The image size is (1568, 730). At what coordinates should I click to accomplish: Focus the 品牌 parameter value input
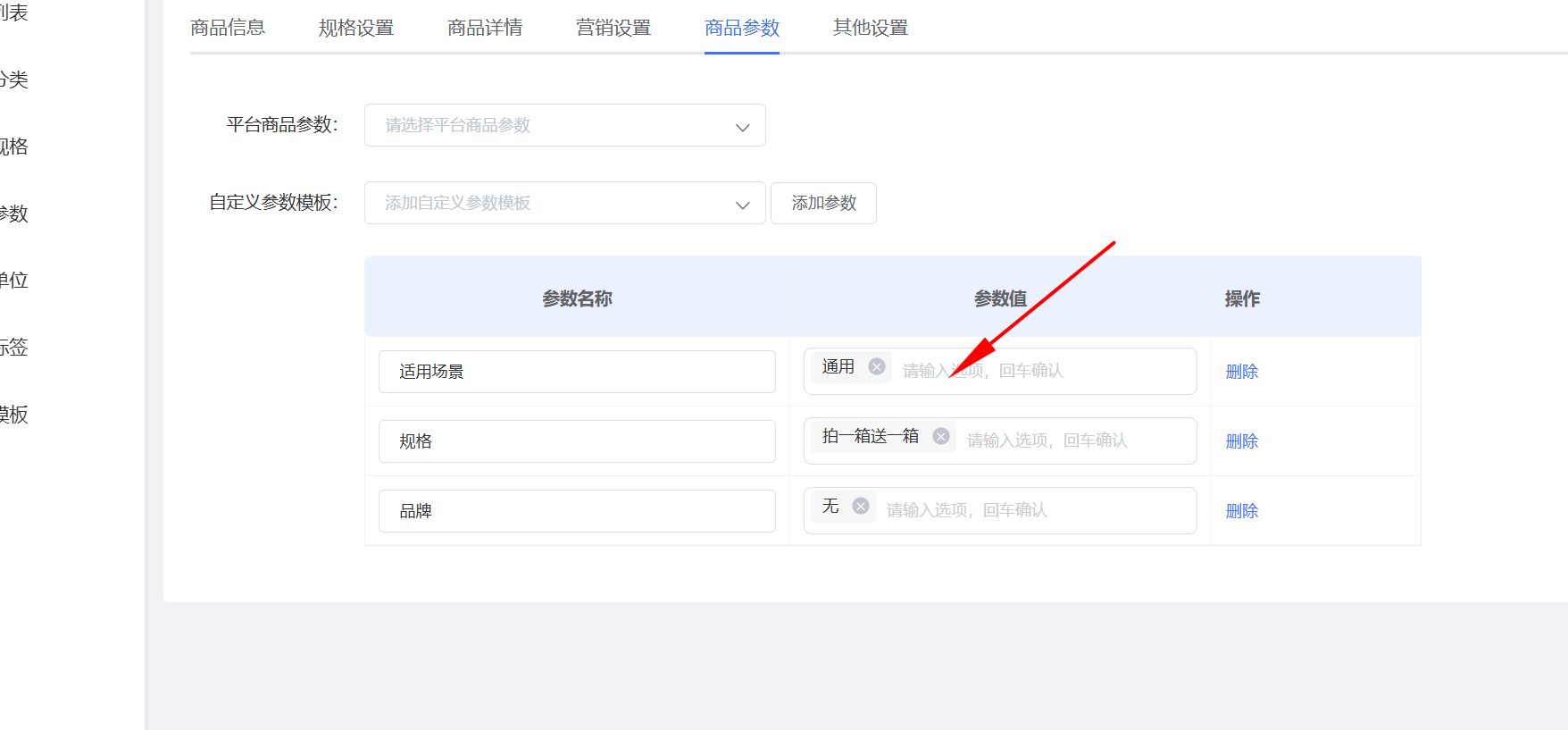point(1027,510)
